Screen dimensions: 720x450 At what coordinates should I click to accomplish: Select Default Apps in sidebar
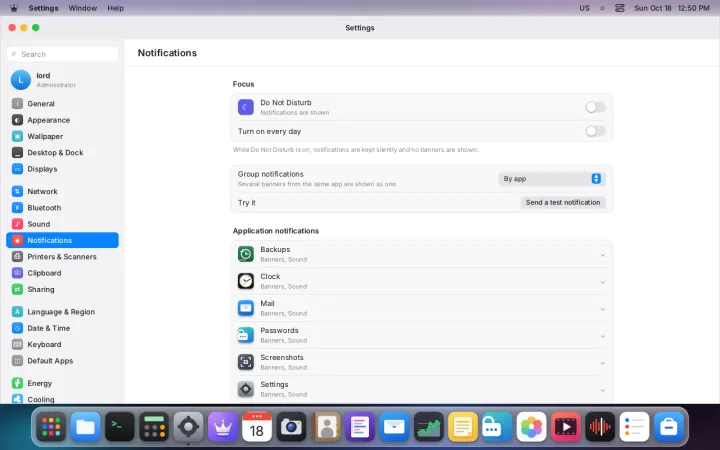pyautogui.click(x=62, y=360)
